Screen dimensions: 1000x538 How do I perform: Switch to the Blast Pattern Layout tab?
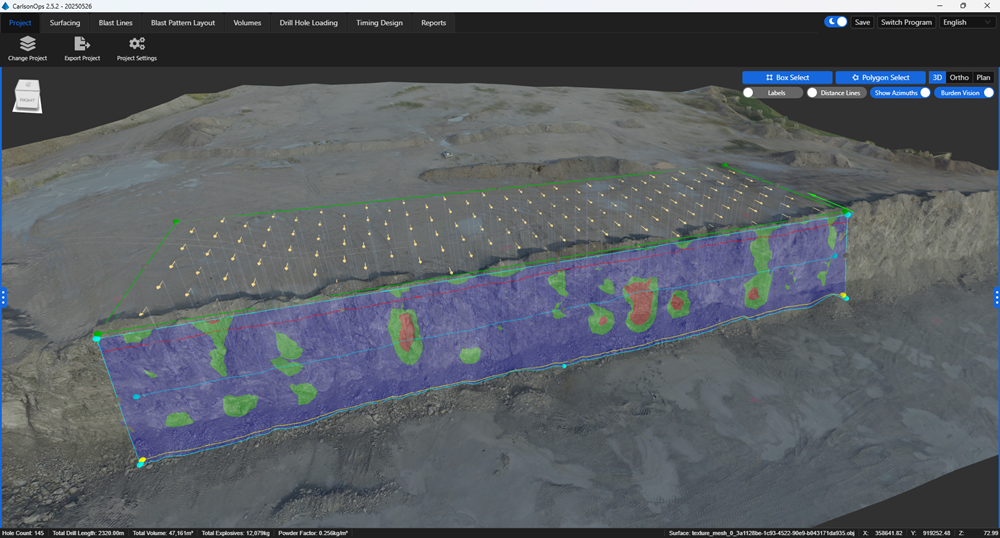182,22
